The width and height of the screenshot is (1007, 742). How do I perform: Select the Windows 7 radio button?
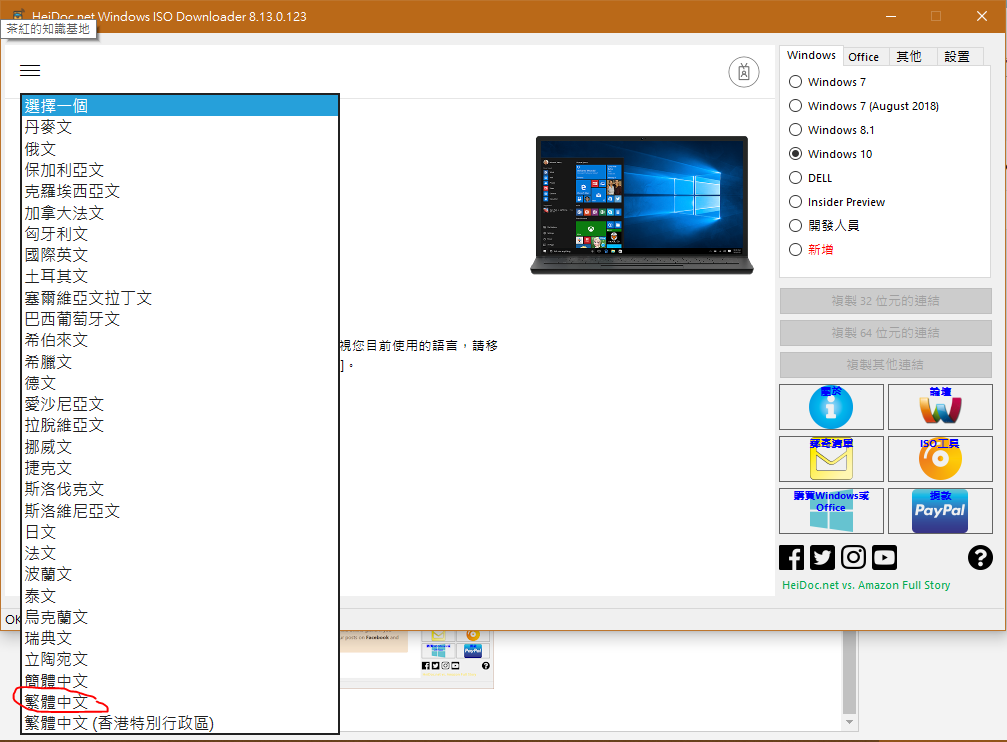795,82
